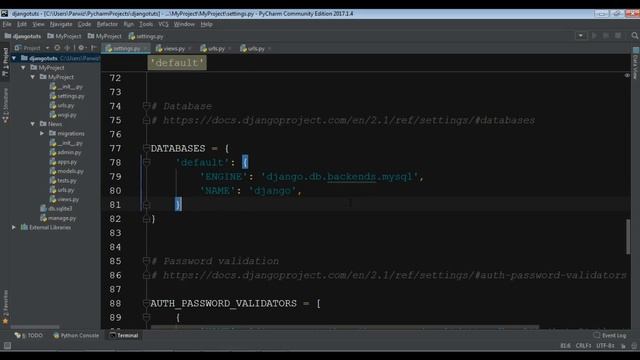
Task: Open the Help menu
Action: coord(207,24)
